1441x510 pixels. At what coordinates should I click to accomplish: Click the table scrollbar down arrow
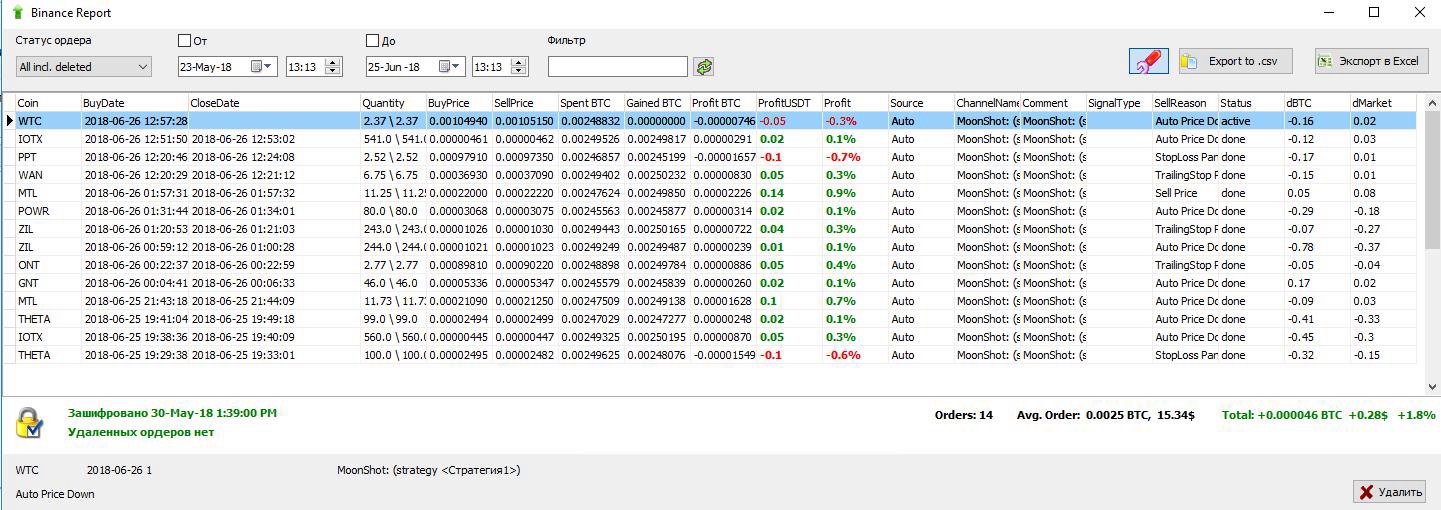tap(1431, 387)
